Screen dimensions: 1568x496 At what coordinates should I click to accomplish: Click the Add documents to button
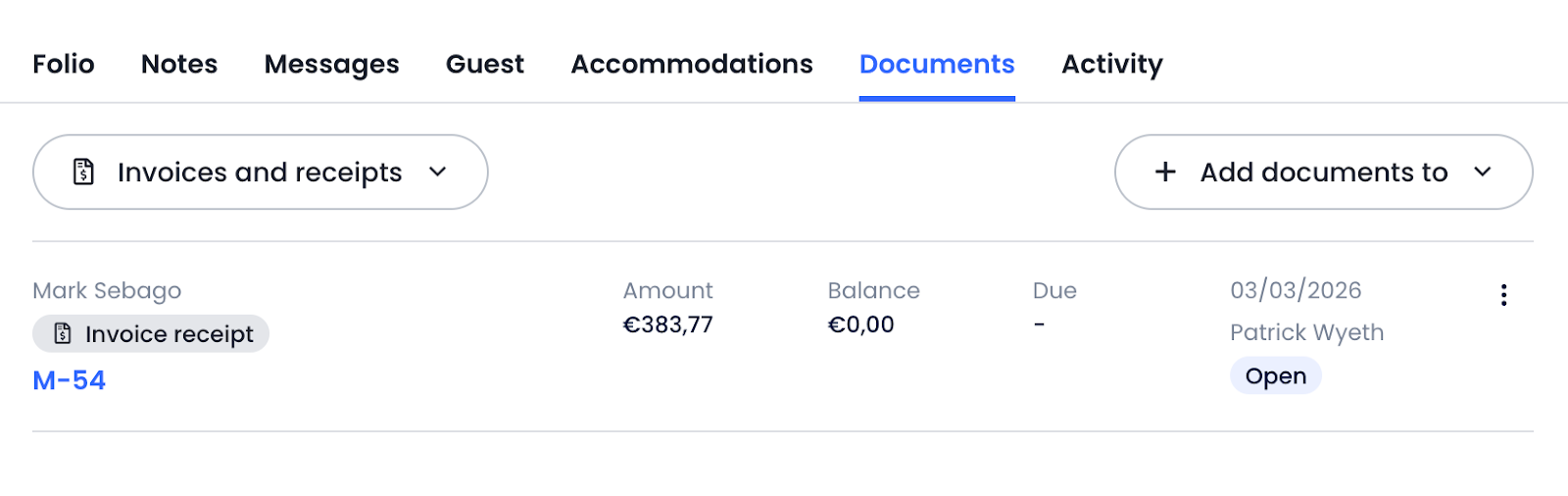[1323, 172]
